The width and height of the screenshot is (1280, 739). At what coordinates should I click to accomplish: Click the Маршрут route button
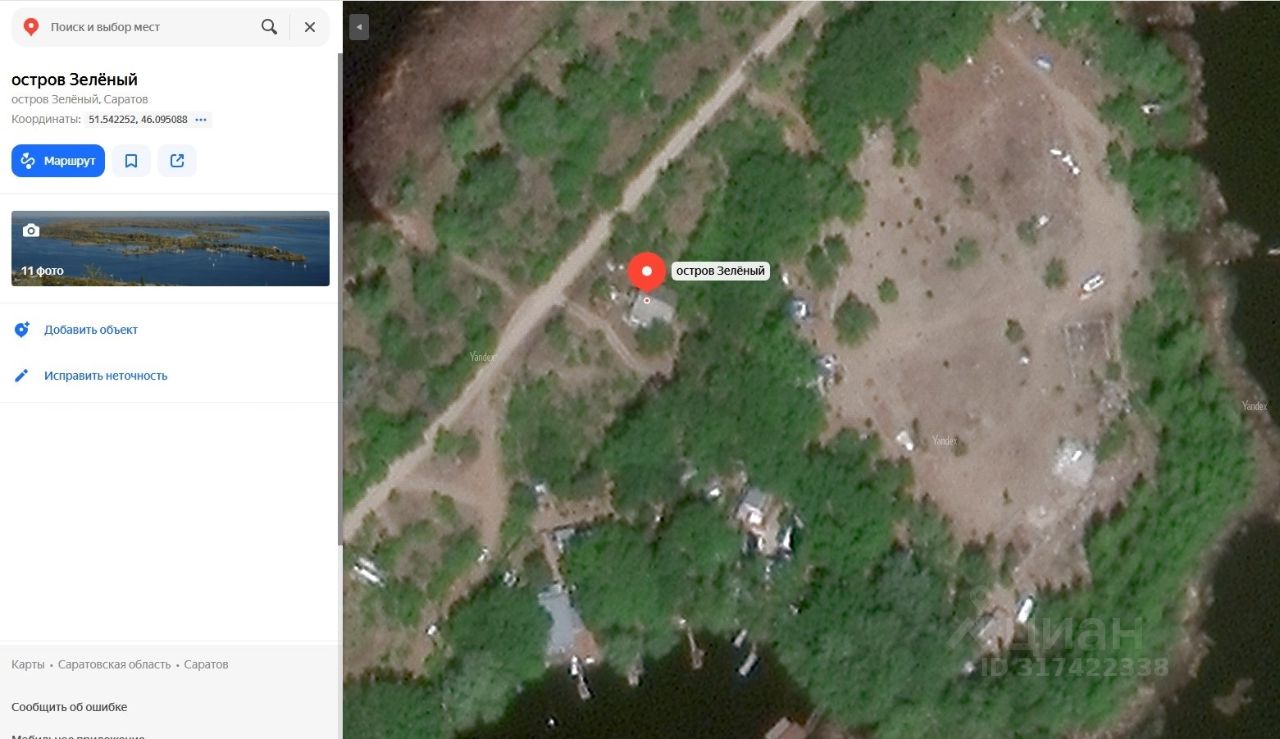coord(58,161)
